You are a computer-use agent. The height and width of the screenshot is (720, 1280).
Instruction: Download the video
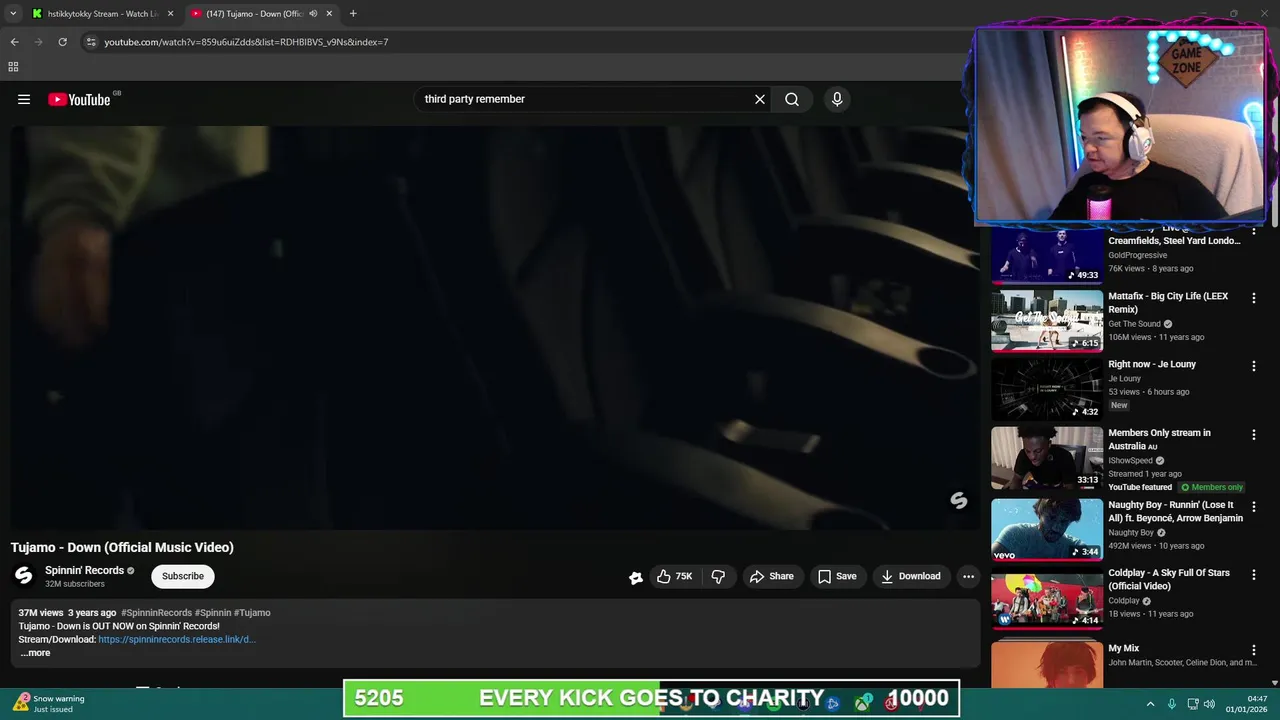(x=911, y=576)
